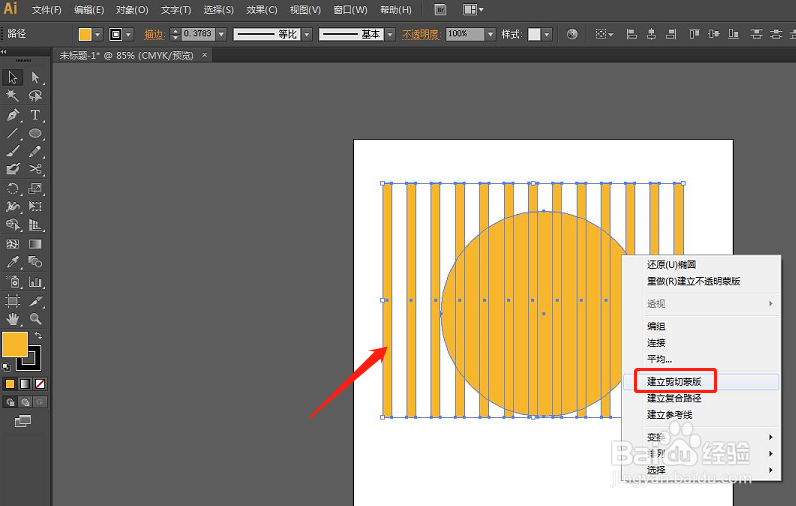Expand the opacity 100% dropdown
The image size is (796, 506).
(x=490, y=35)
